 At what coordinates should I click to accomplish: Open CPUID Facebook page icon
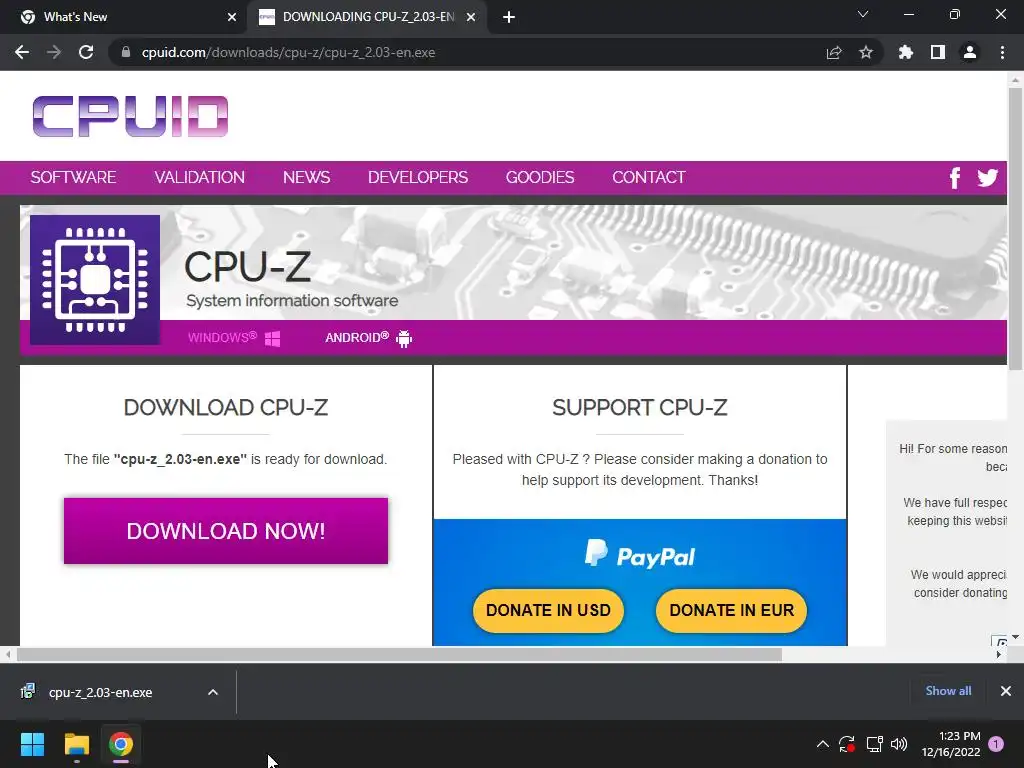click(954, 178)
